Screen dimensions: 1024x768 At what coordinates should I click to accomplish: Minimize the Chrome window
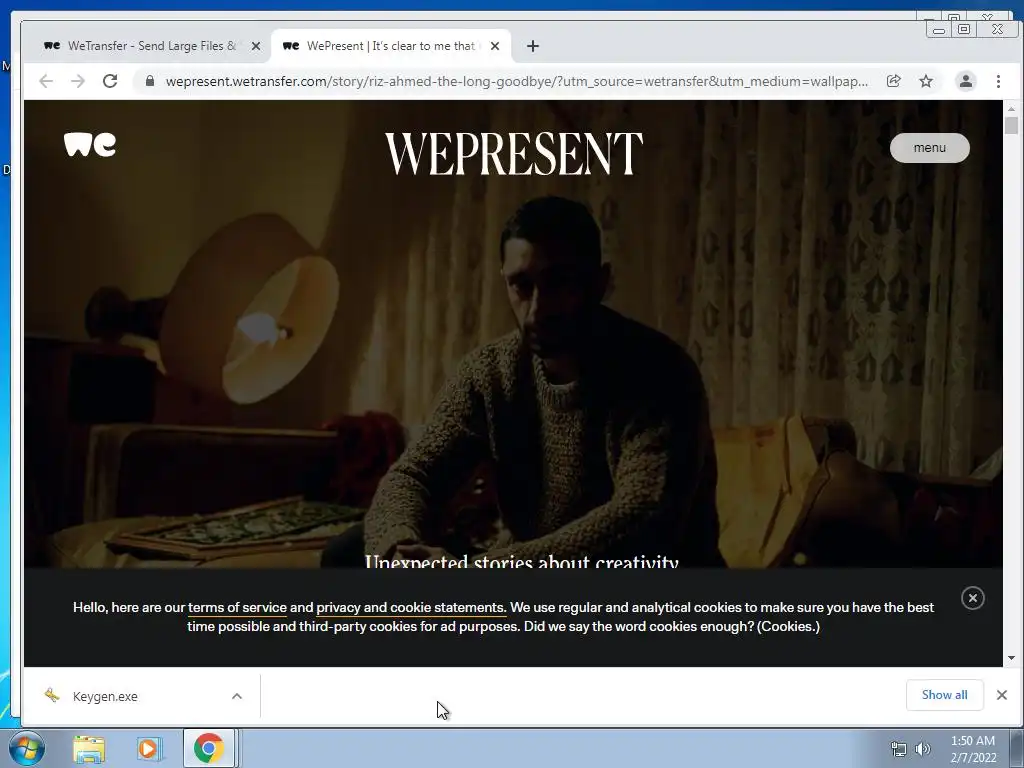(x=939, y=30)
